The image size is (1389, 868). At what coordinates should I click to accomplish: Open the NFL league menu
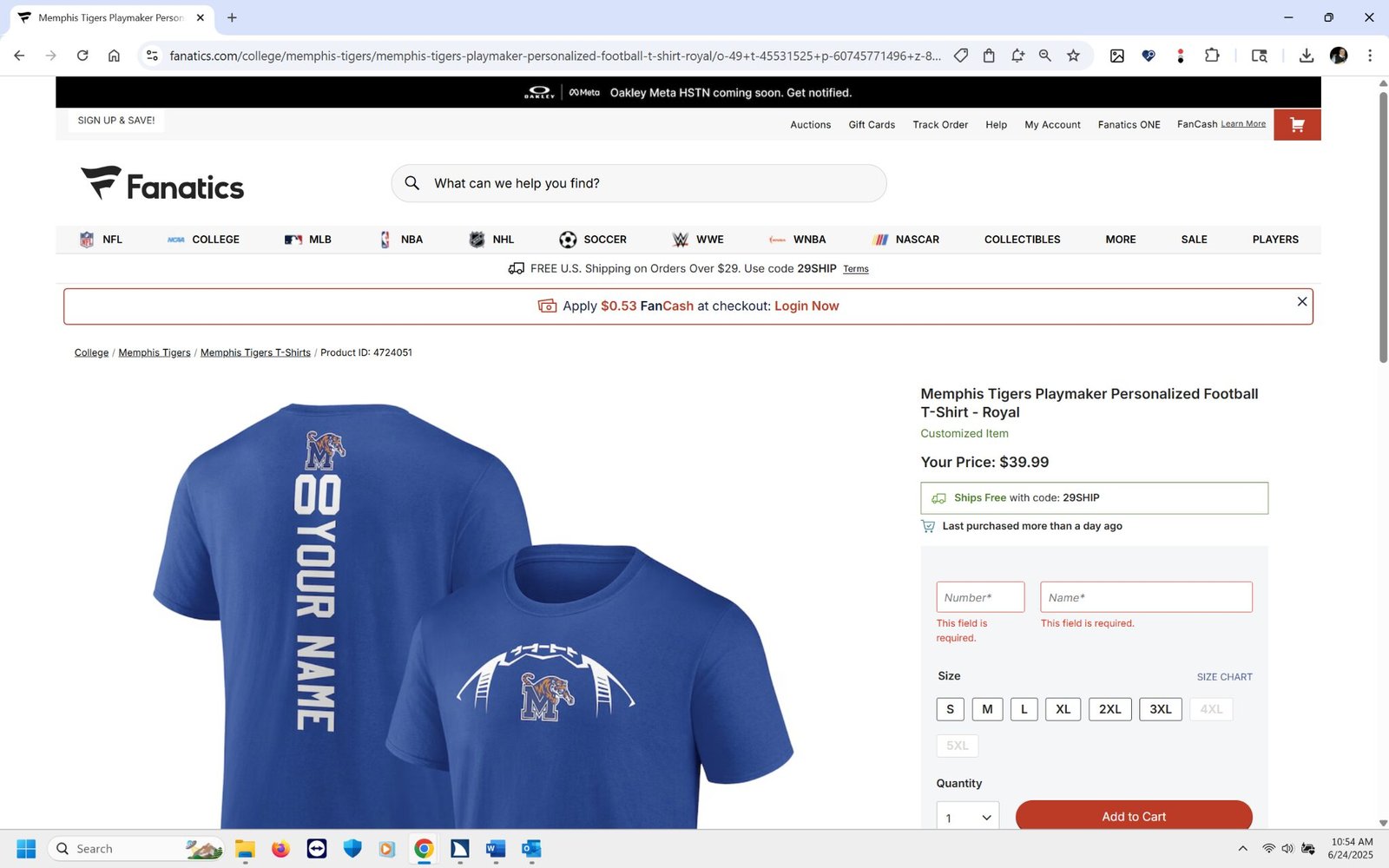coord(101,240)
